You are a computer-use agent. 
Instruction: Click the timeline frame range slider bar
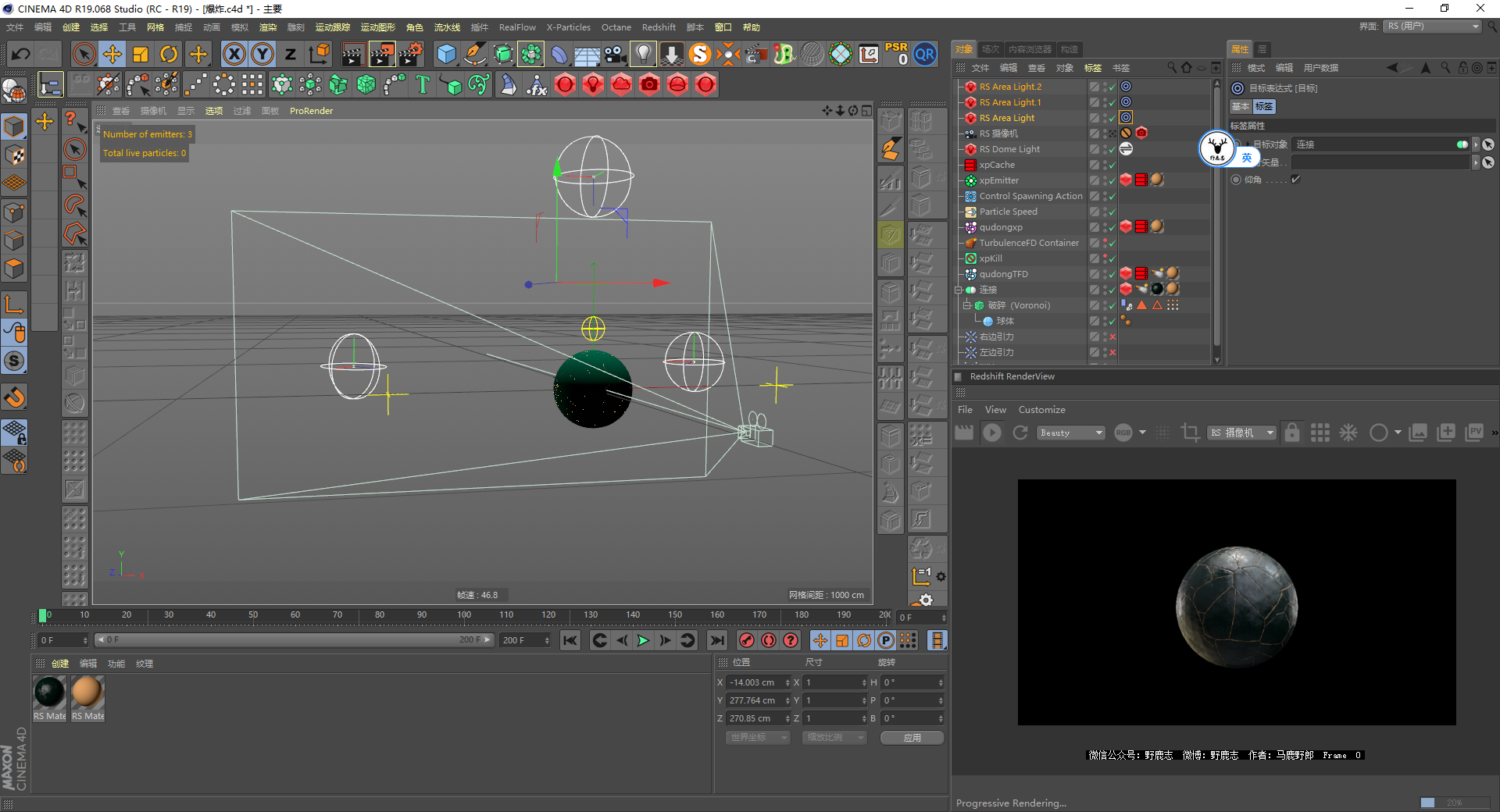coord(295,640)
